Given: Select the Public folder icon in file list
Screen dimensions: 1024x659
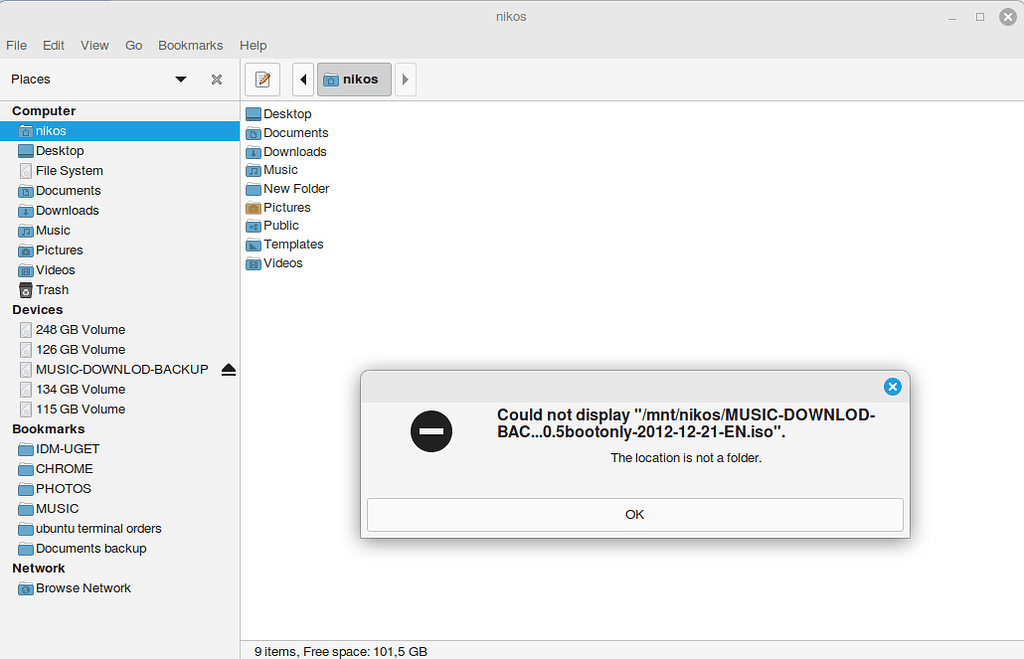Looking at the screenshot, I should [x=253, y=226].
